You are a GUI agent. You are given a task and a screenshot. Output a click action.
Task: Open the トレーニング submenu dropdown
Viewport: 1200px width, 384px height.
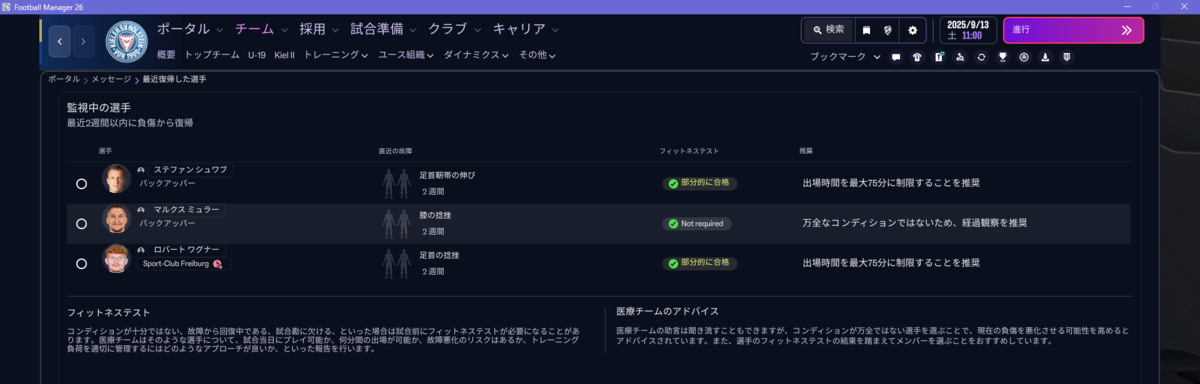coord(335,55)
